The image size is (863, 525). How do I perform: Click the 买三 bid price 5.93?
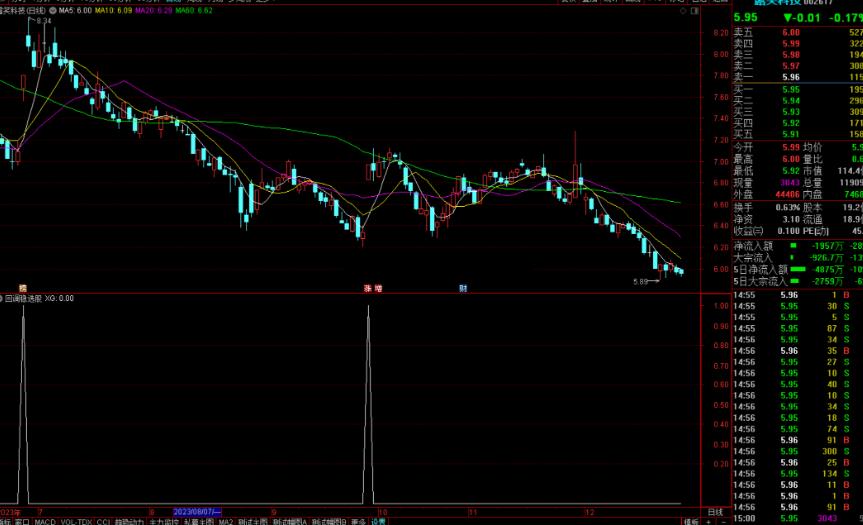point(791,112)
